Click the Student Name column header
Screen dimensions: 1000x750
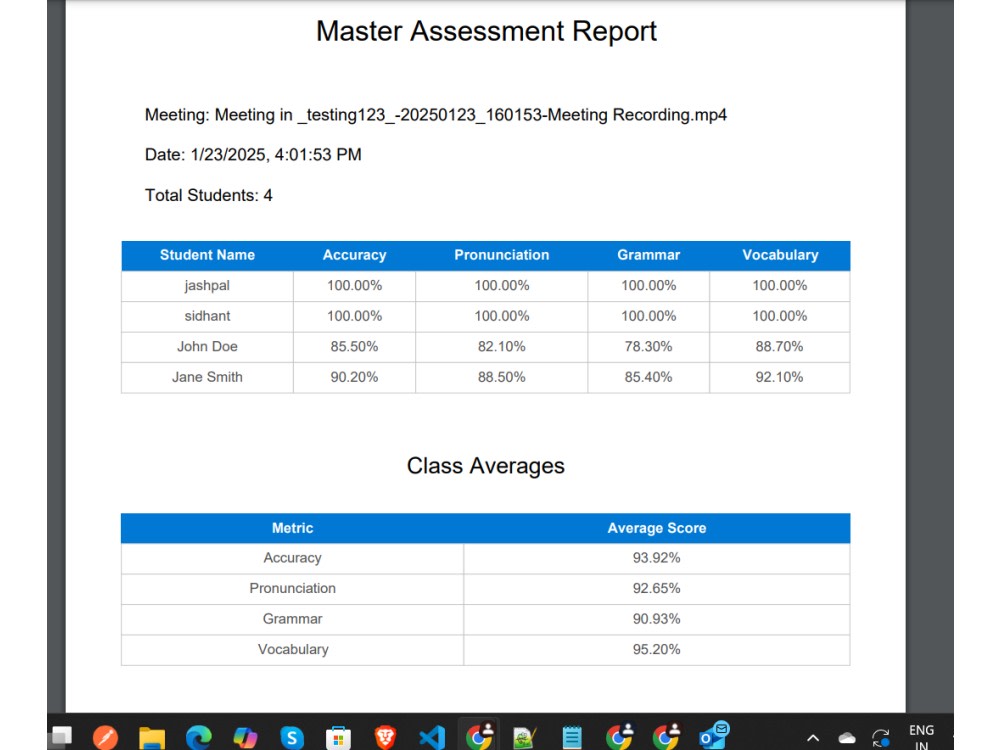tap(207, 255)
